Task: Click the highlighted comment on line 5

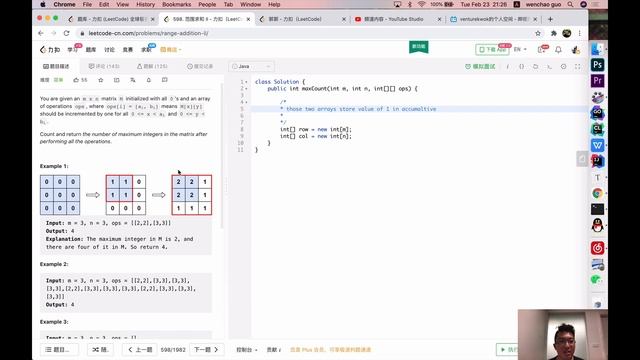Action: (x=358, y=109)
